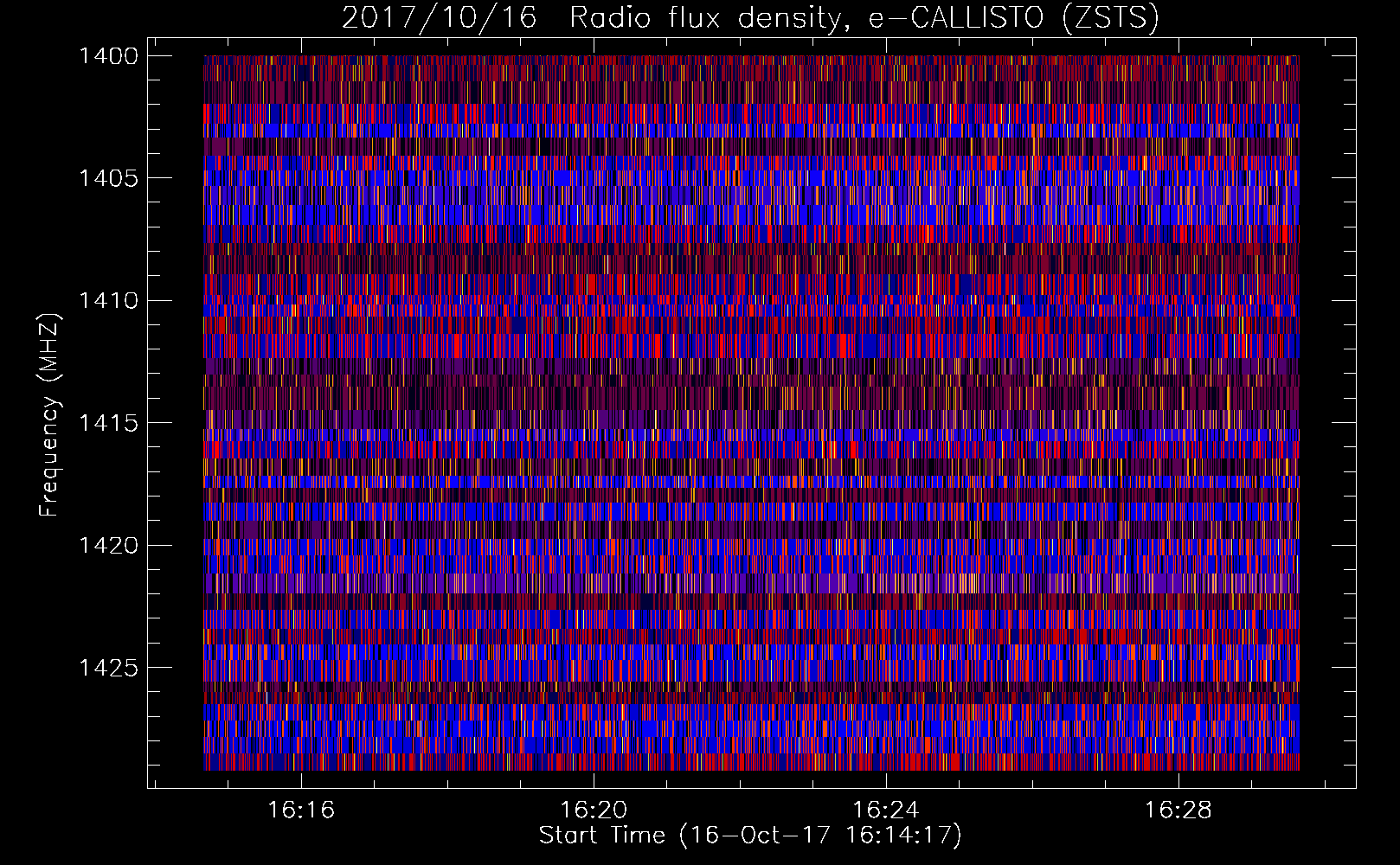The height and width of the screenshot is (865, 1400).
Task: Select the 1410 frequency axis label
Action: pyautogui.click(x=108, y=301)
